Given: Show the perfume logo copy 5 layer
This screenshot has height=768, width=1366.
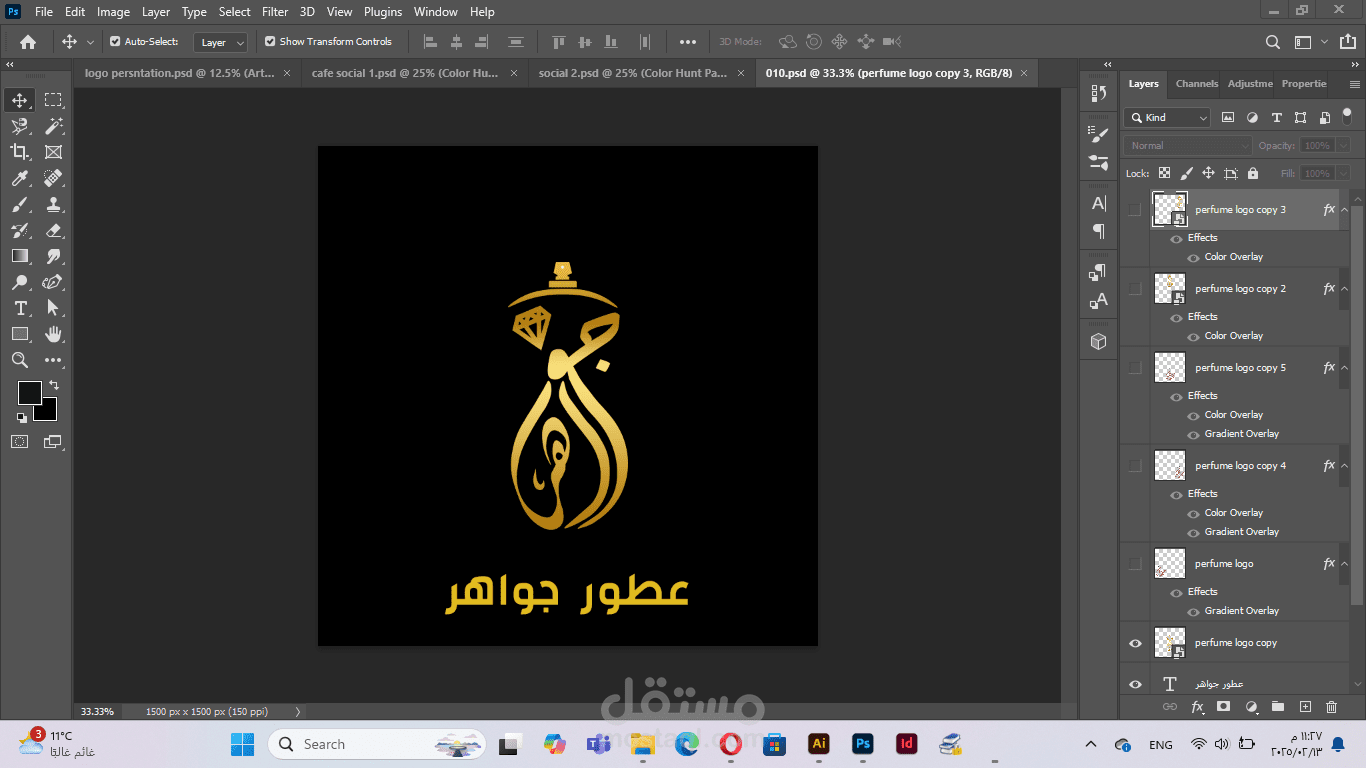Looking at the screenshot, I should 1134,368.
